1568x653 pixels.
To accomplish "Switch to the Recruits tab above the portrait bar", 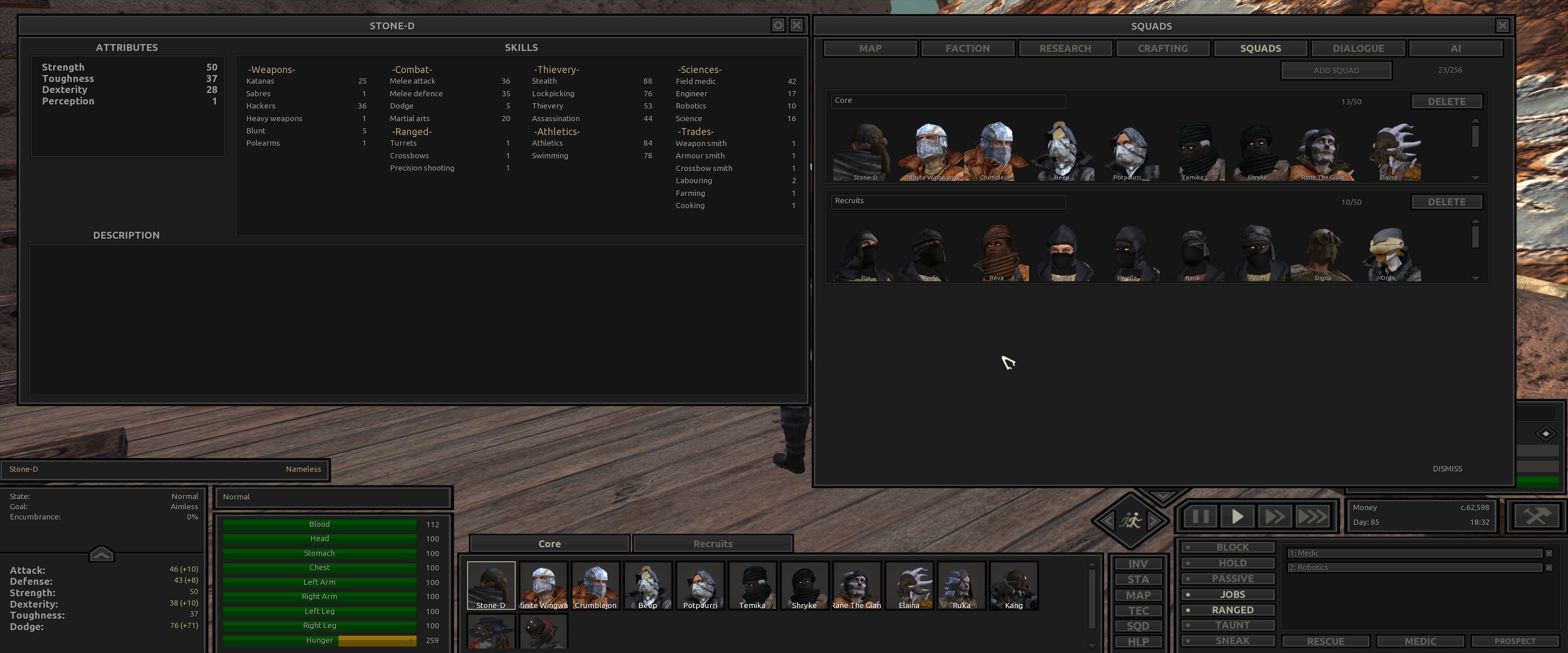I will pos(713,544).
